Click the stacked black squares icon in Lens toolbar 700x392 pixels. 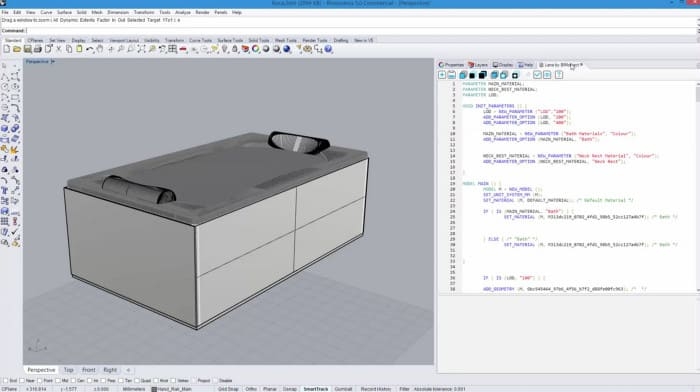(483, 75)
